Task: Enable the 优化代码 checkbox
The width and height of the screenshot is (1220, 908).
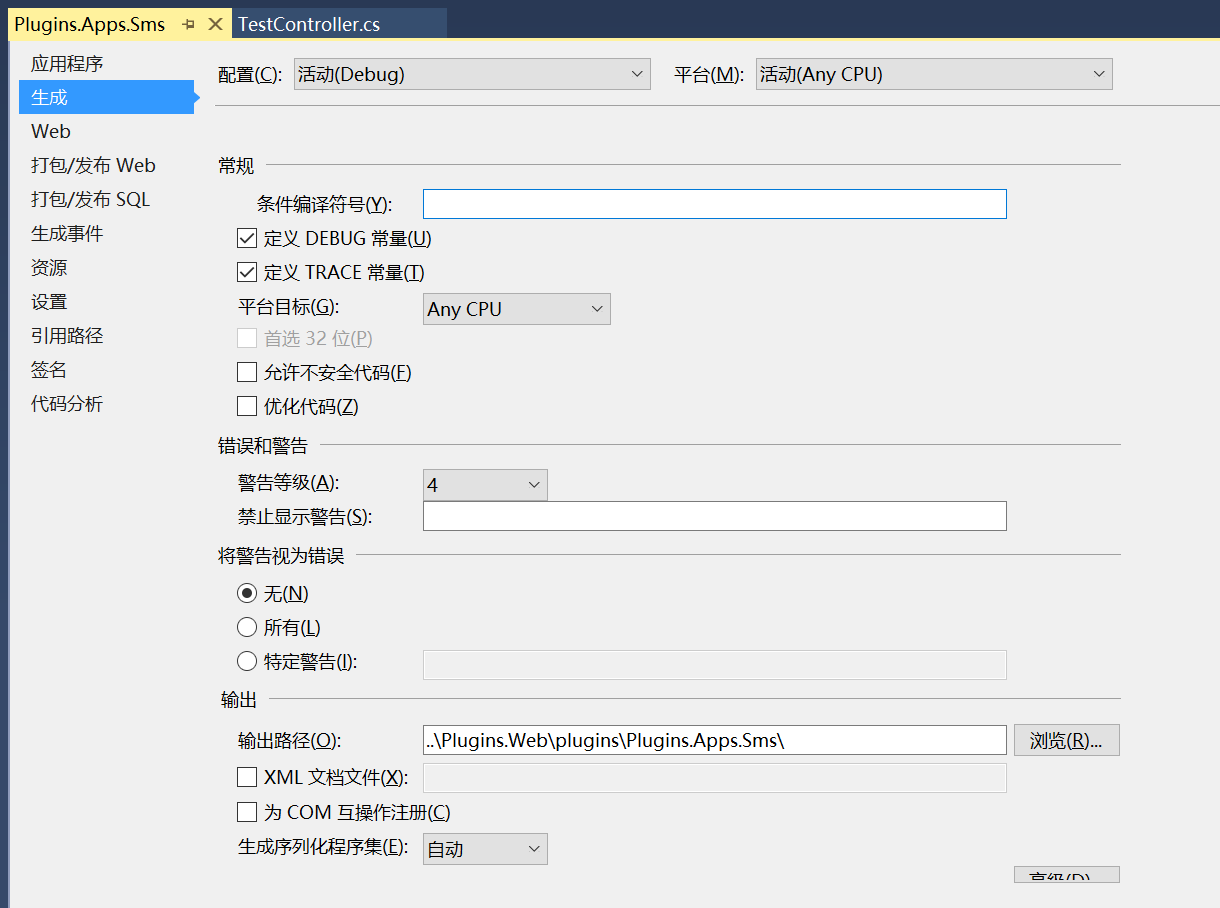Action: point(247,407)
